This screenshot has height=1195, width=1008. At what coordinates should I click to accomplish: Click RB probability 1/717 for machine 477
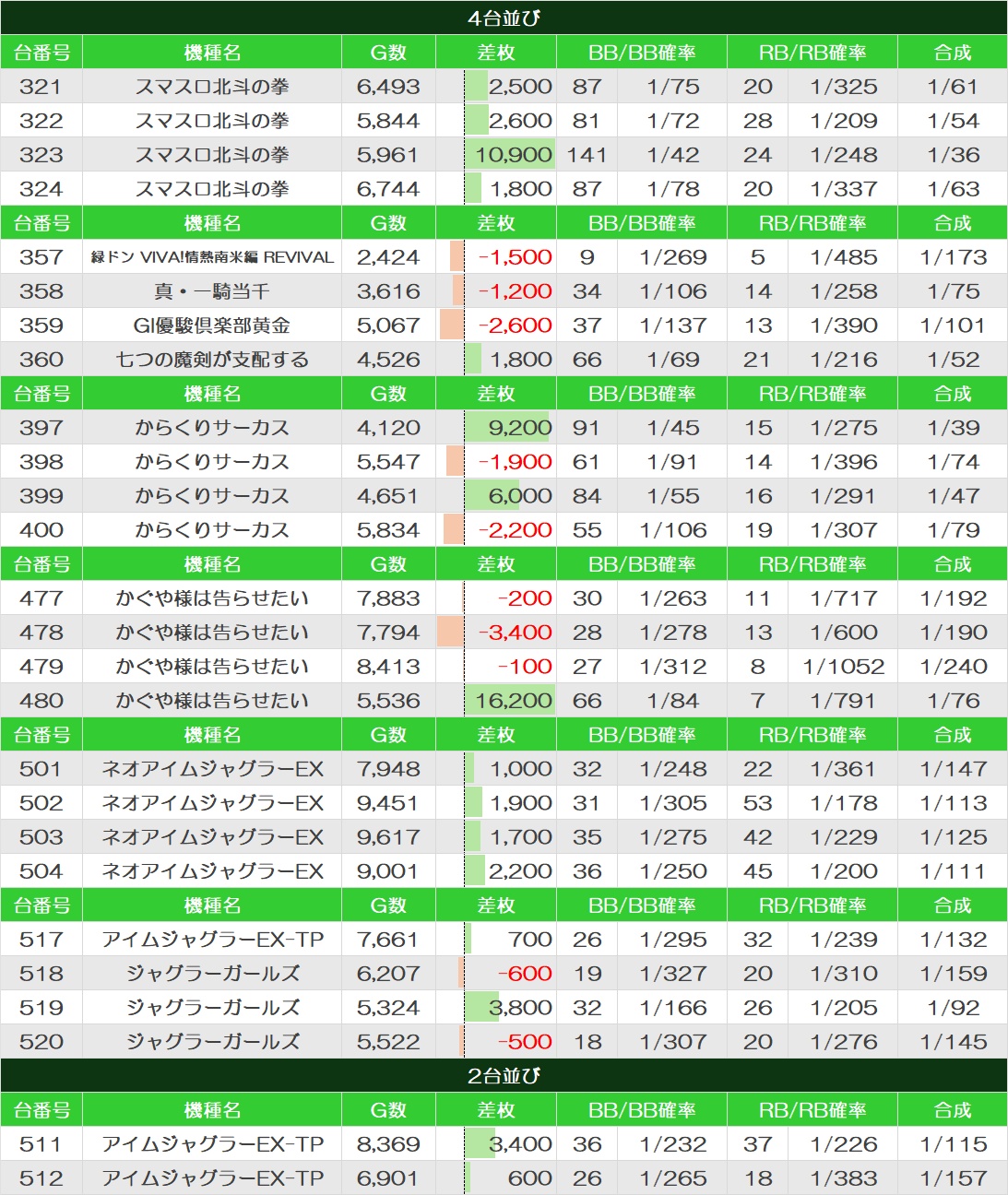click(844, 598)
